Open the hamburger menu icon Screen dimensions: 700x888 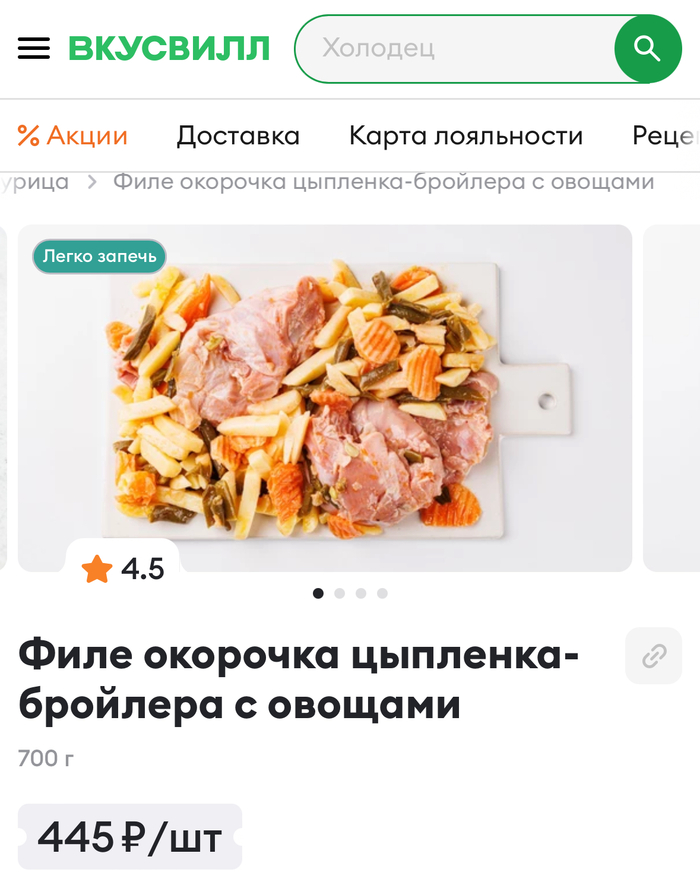point(33,48)
